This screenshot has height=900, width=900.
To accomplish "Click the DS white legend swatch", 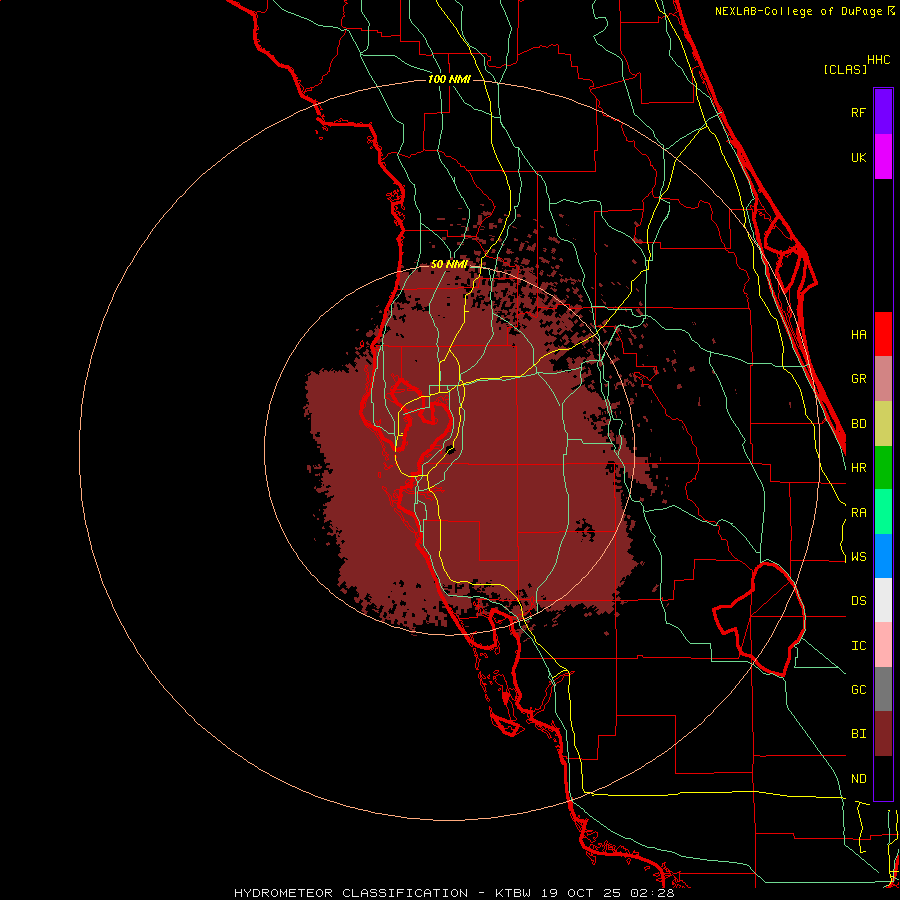I will click(883, 600).
